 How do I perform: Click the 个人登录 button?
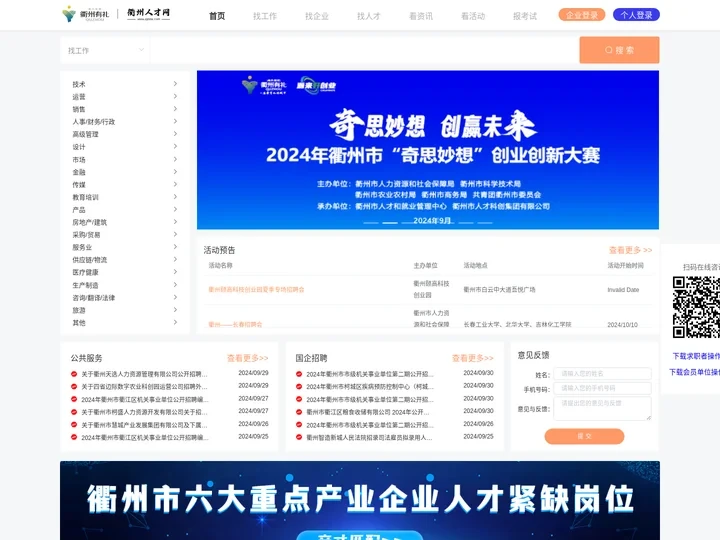636,15
